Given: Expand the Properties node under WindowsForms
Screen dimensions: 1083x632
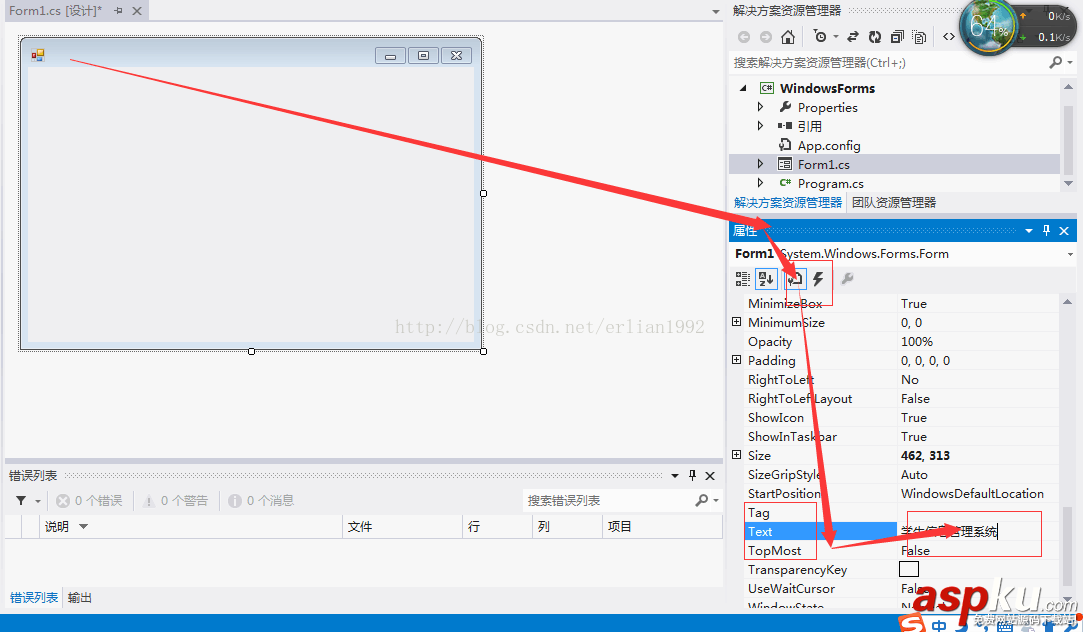Looking at the screenshot, I should [x=760, y=107].
